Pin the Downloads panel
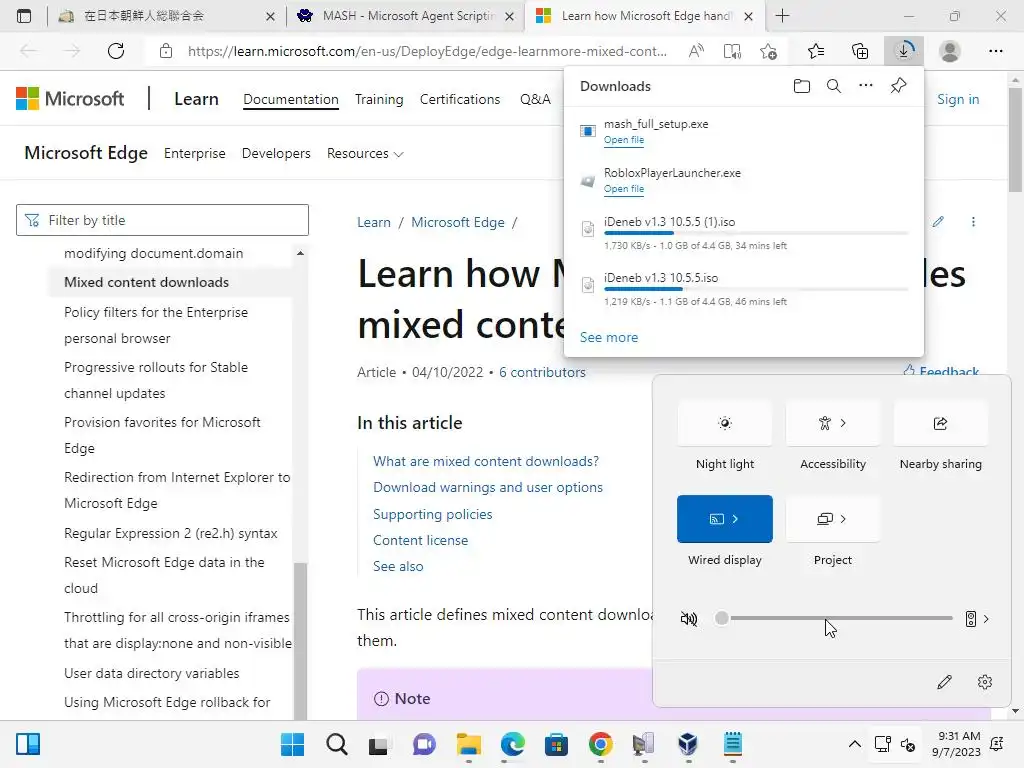Screen dimensions: 1024x768 [898, 86]
